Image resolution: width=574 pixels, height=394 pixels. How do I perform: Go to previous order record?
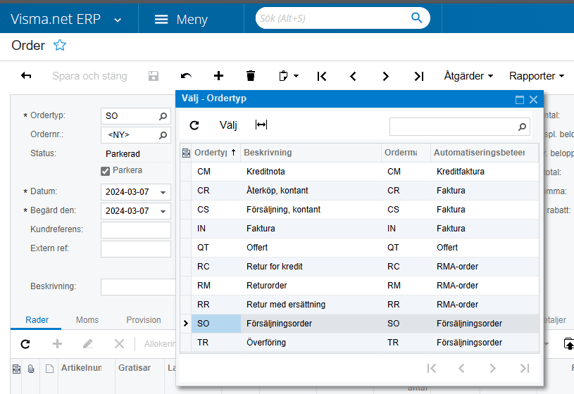(x=353, y=76)
